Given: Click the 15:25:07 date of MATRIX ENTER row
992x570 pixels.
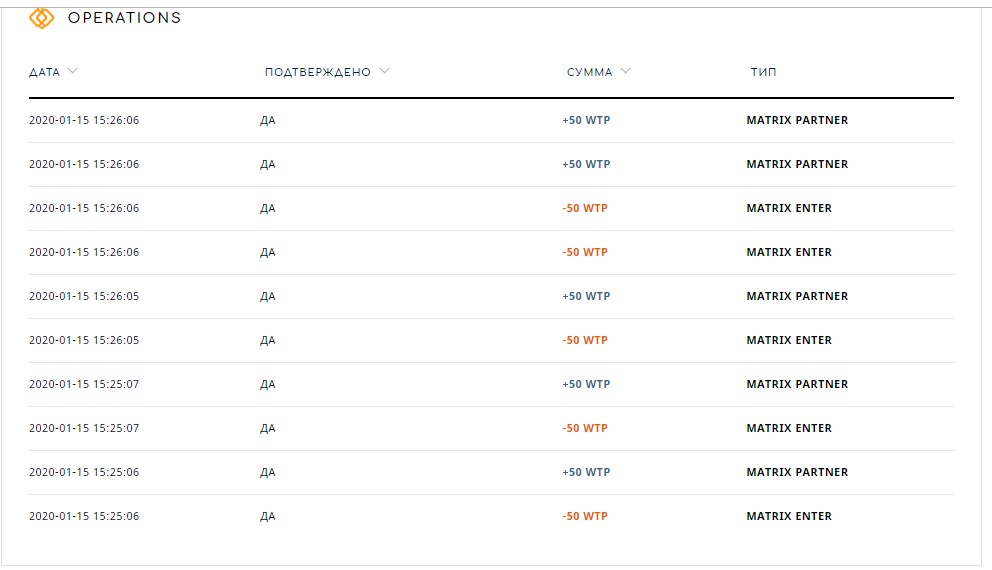Looking at the screenshot, I should [x=84, y=428].
